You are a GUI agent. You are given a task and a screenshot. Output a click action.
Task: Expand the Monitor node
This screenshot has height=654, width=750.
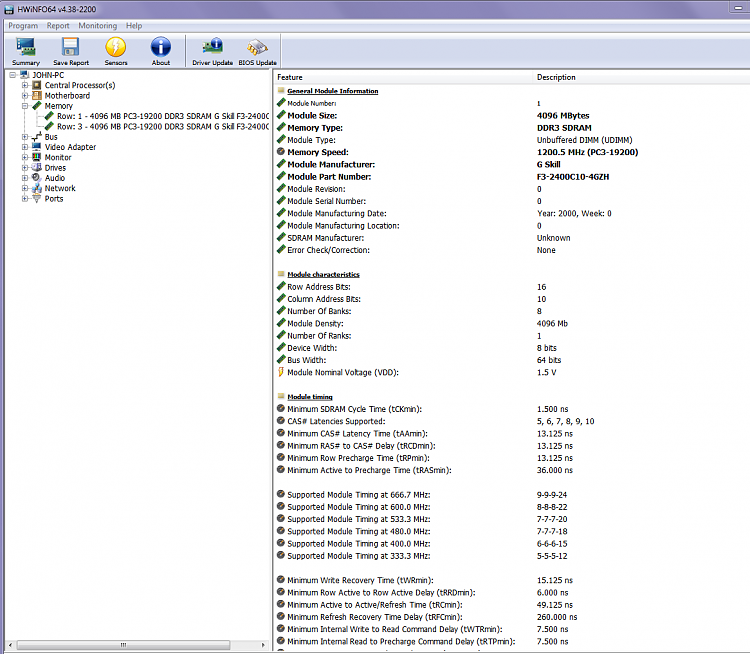pos(25,157)
